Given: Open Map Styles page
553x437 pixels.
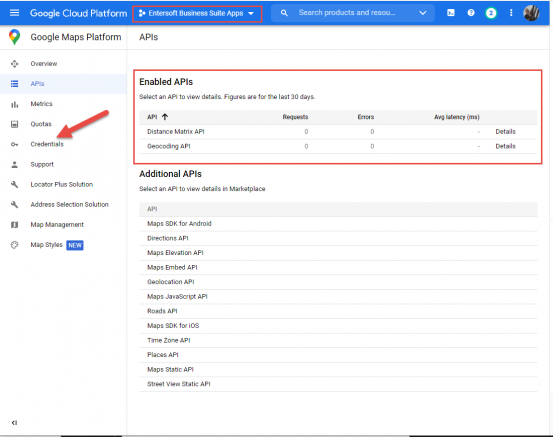Looking at the screenshot, I should pos(47,245).
